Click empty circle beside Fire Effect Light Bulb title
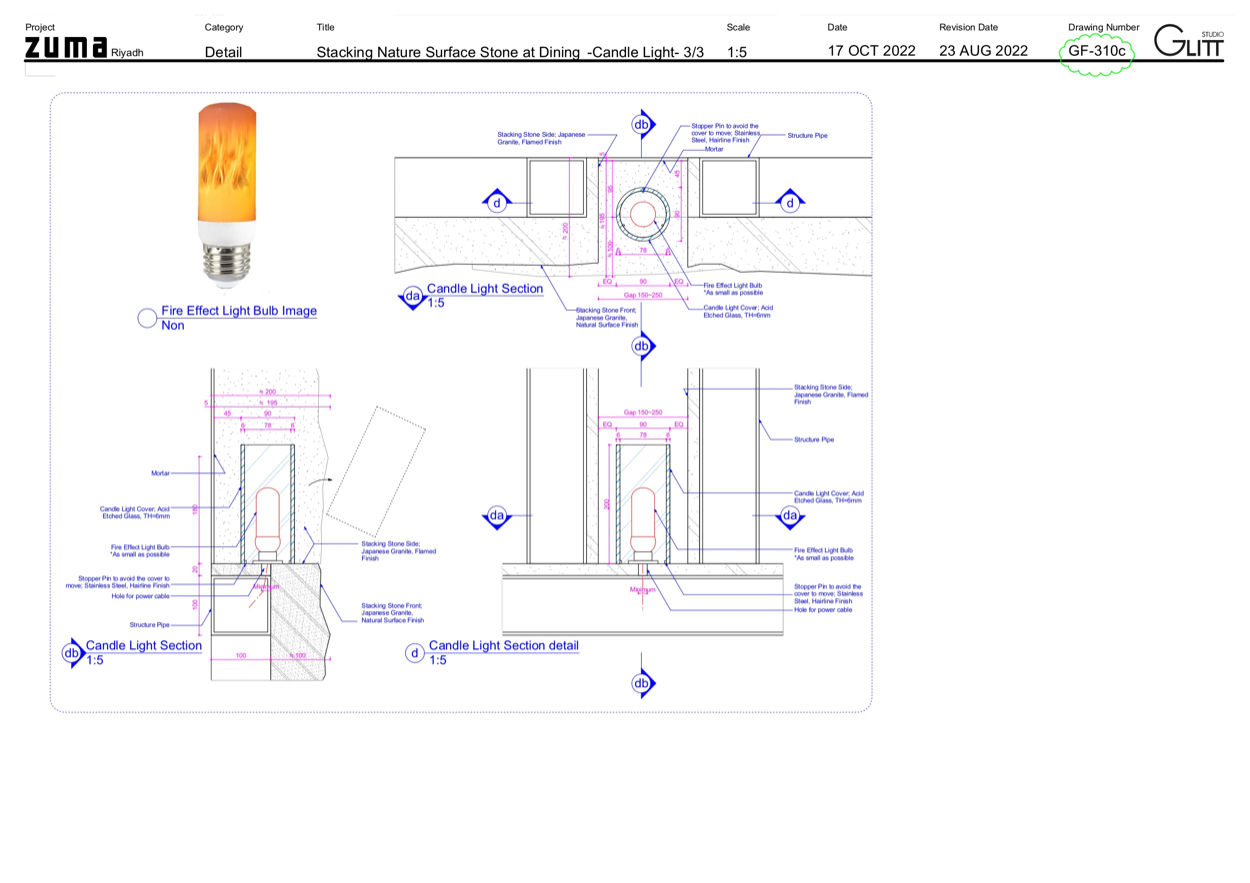Screen dimensions: 1250x883 [x=147, y=318]
